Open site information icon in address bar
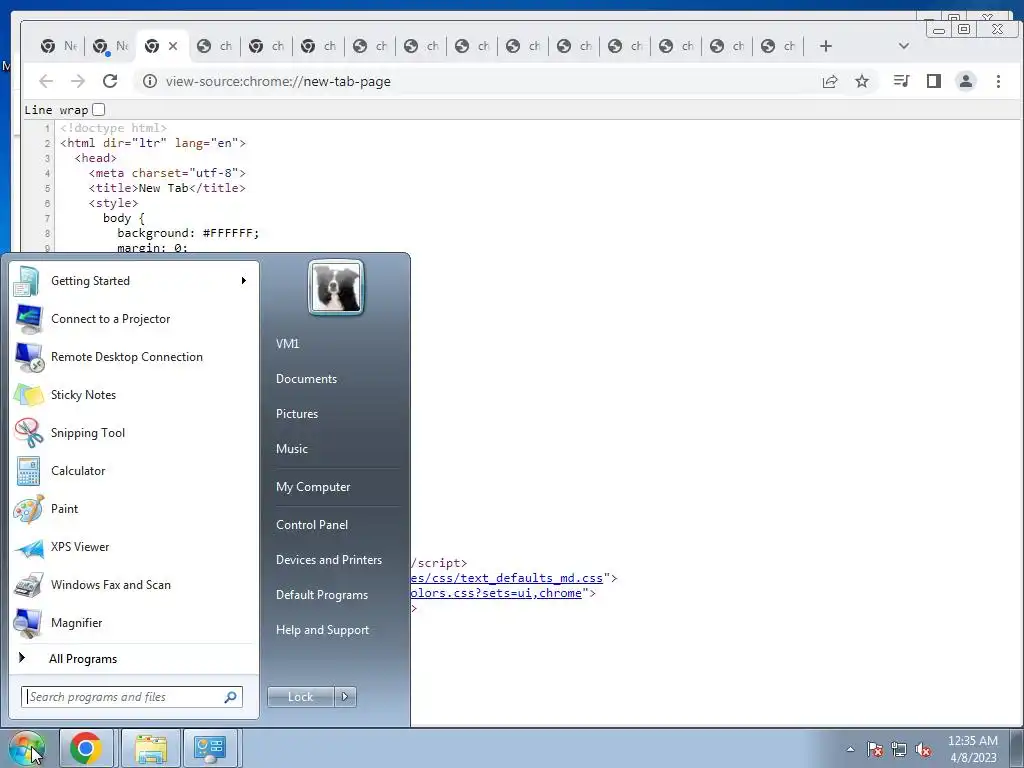 (150, 81)
